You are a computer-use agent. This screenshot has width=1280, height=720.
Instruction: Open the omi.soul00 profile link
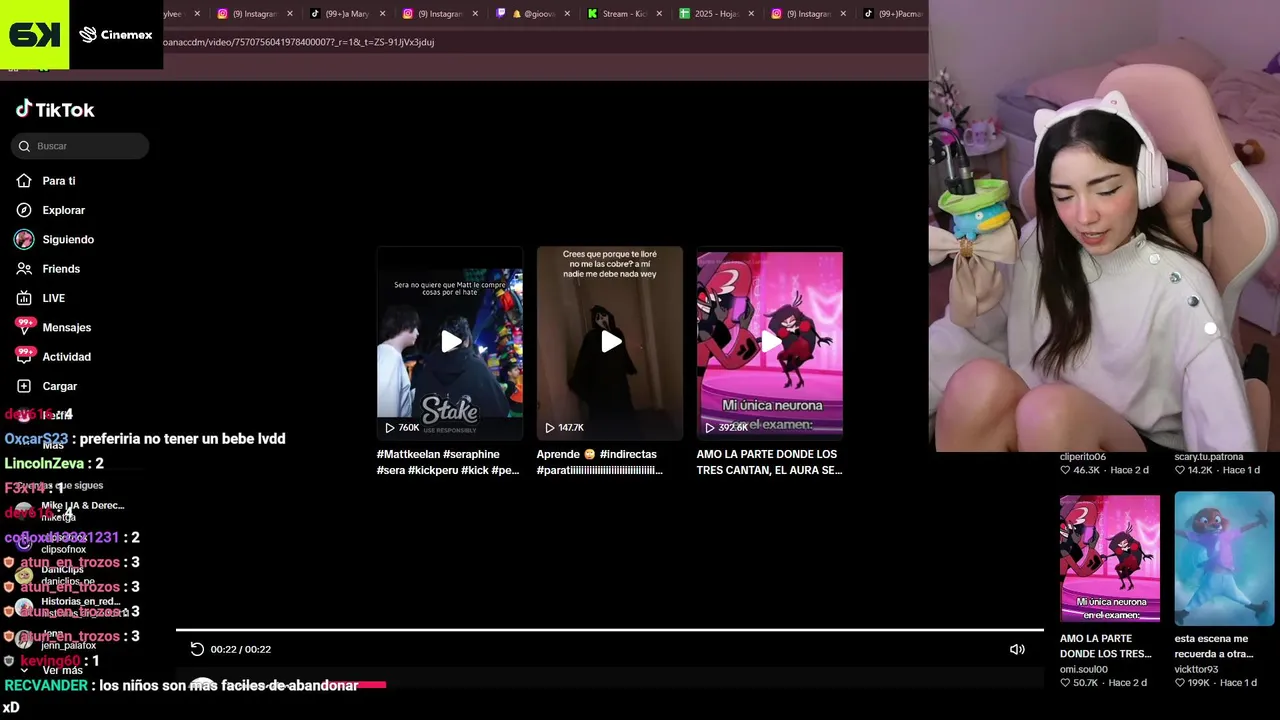(x=1084, y=670)
